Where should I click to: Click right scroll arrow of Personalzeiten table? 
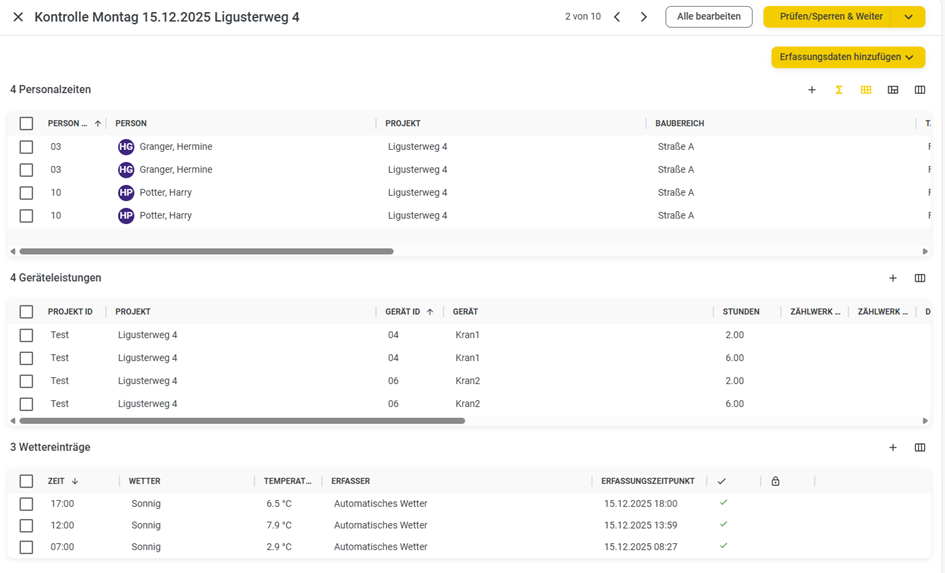(x=925, y=251)
